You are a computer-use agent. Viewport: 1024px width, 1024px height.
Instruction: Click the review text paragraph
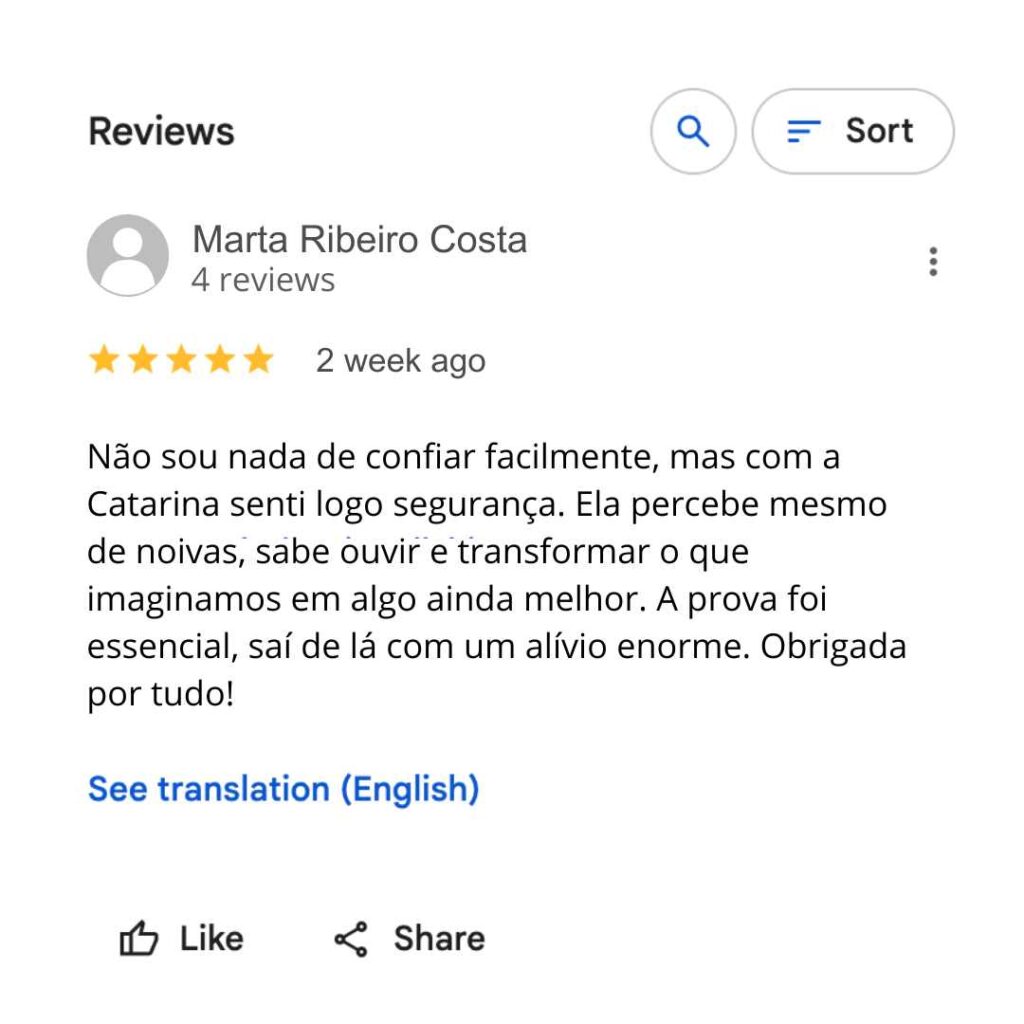click(496, 575)
